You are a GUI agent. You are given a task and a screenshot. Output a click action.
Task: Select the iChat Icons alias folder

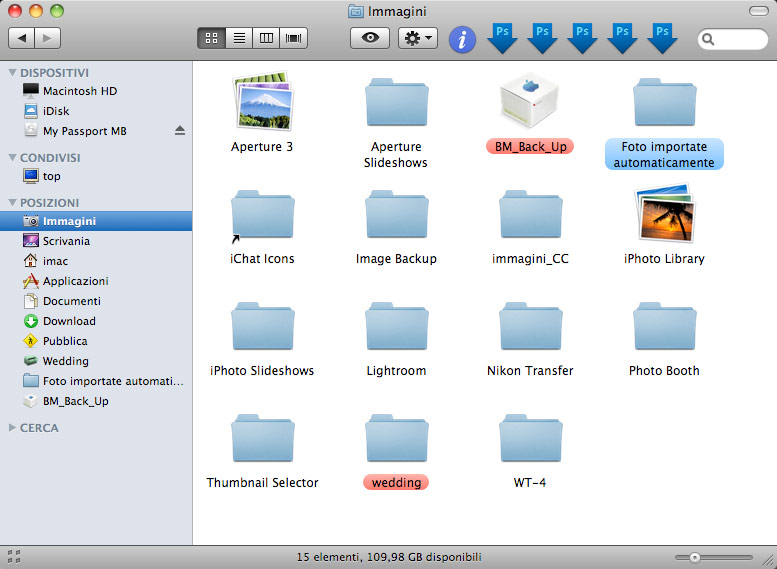pyautogui.click(x=262, y=215)
